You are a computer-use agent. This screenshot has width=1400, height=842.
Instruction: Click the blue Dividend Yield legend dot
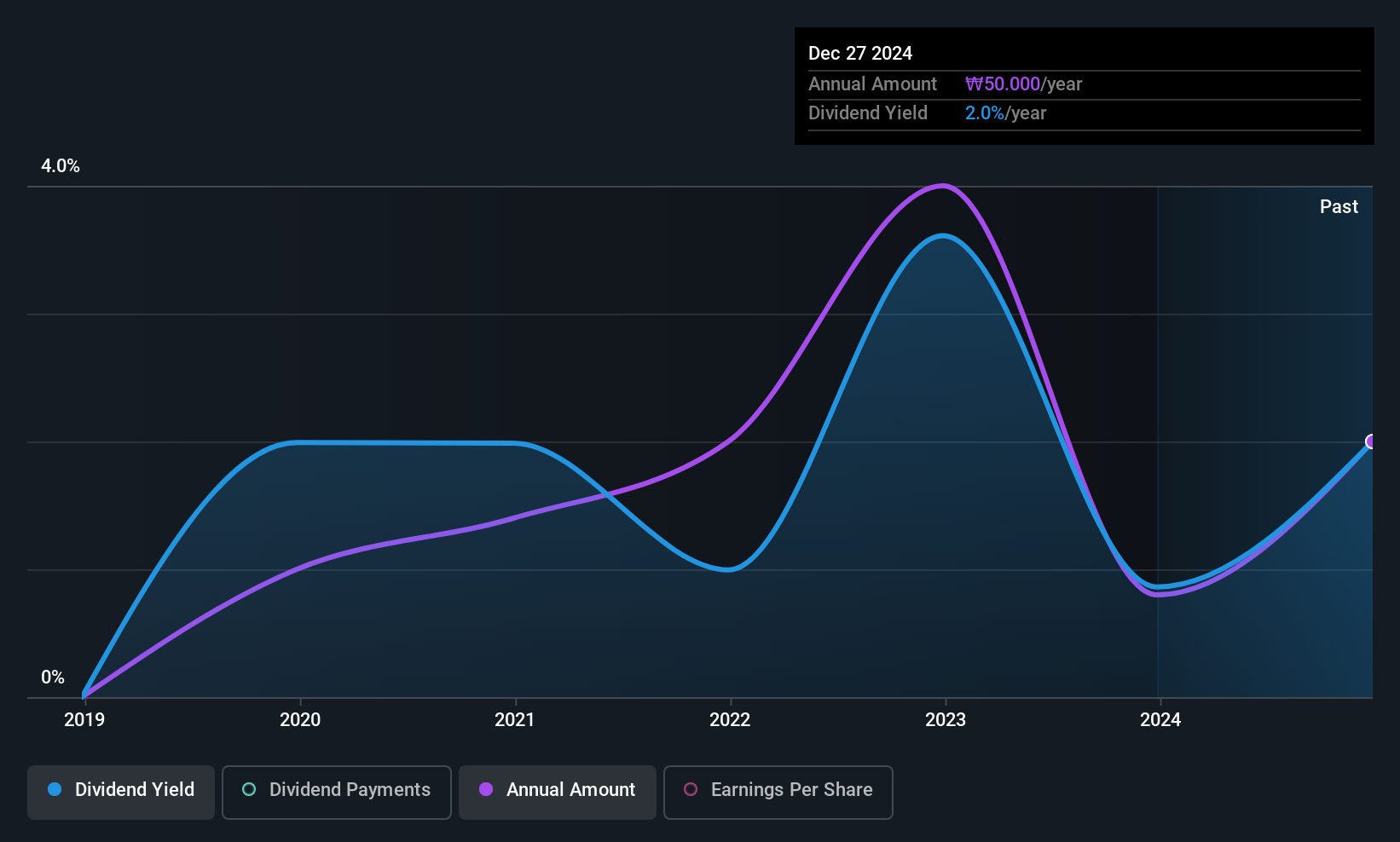tap(55, 789)
